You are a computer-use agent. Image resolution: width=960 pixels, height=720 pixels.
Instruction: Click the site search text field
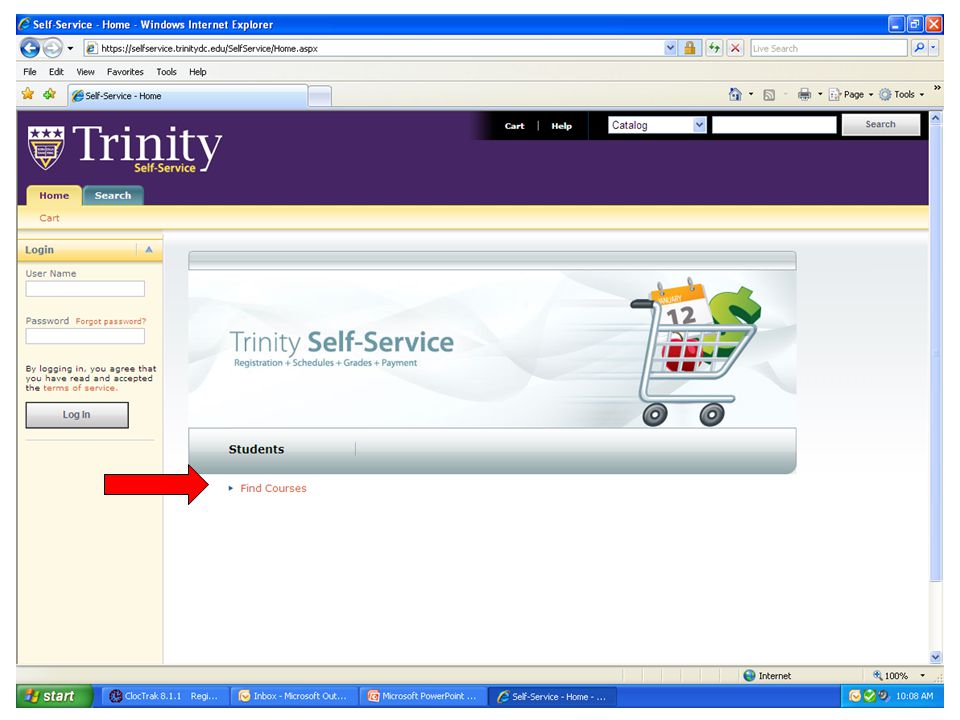[774, 125]
